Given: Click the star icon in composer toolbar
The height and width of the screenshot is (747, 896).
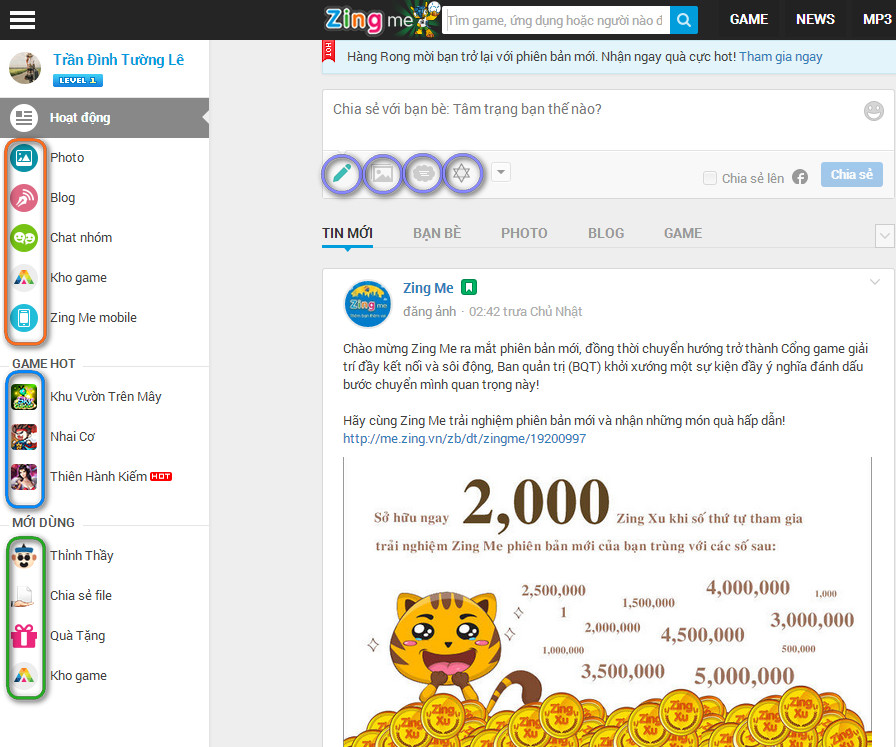Looking at the screenshot, I should (461, 173).
